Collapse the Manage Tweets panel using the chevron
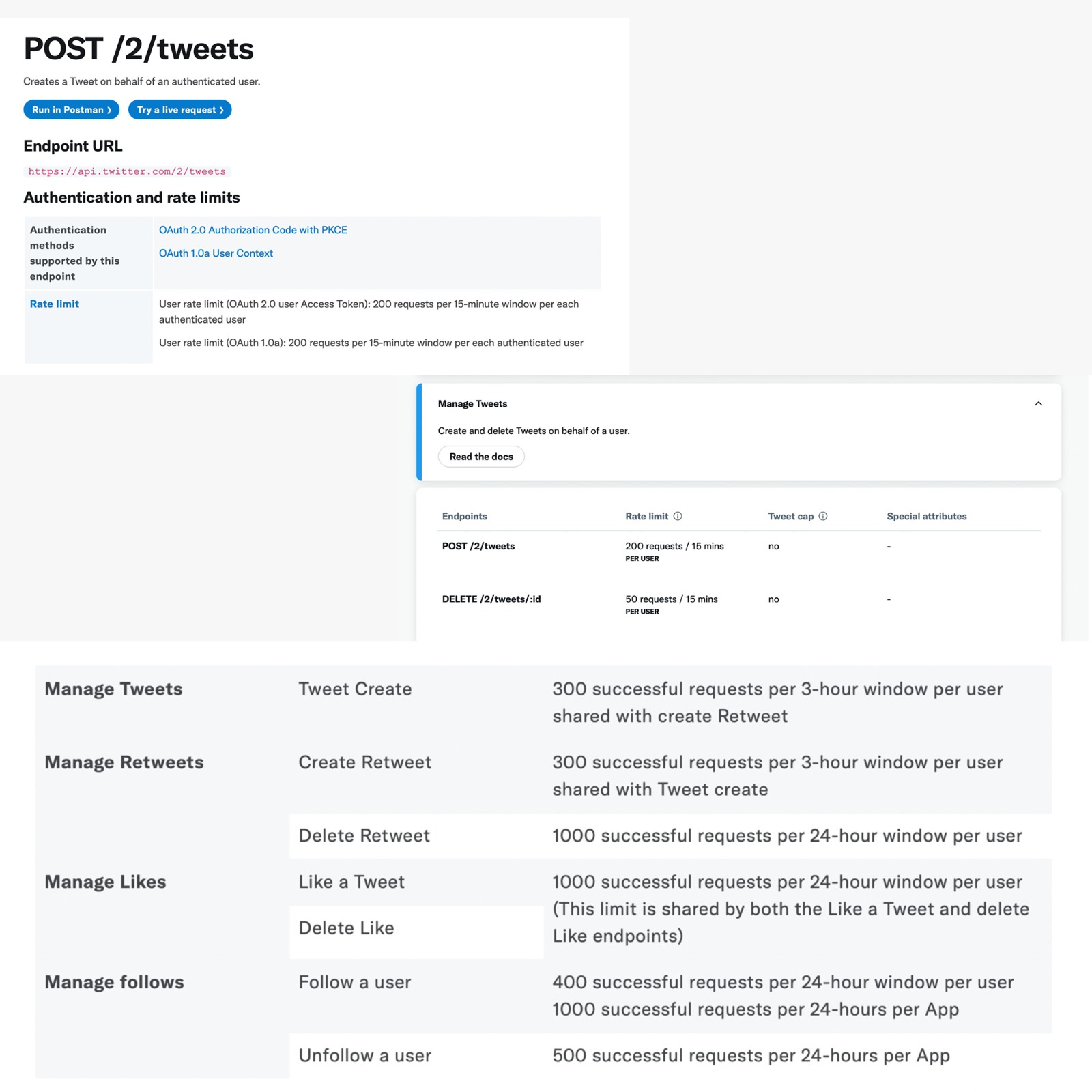1092x1092 pixels. (x=1038, y=403)
